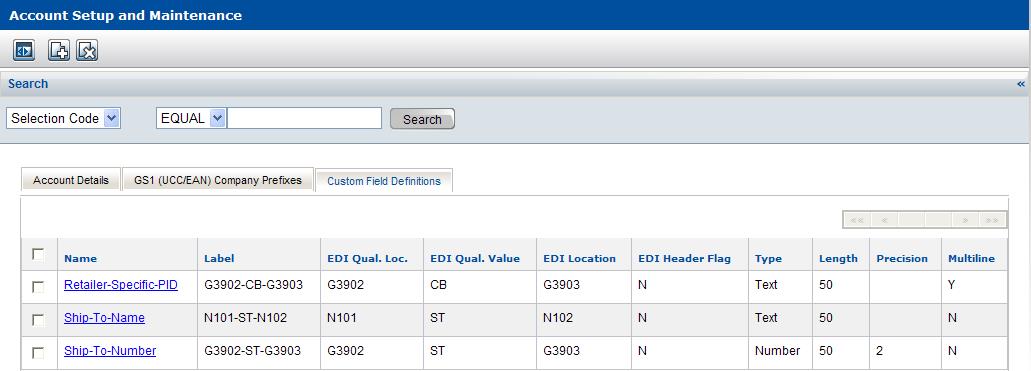
Task: Go to previous page of results
Action: [x=884, y=220]
